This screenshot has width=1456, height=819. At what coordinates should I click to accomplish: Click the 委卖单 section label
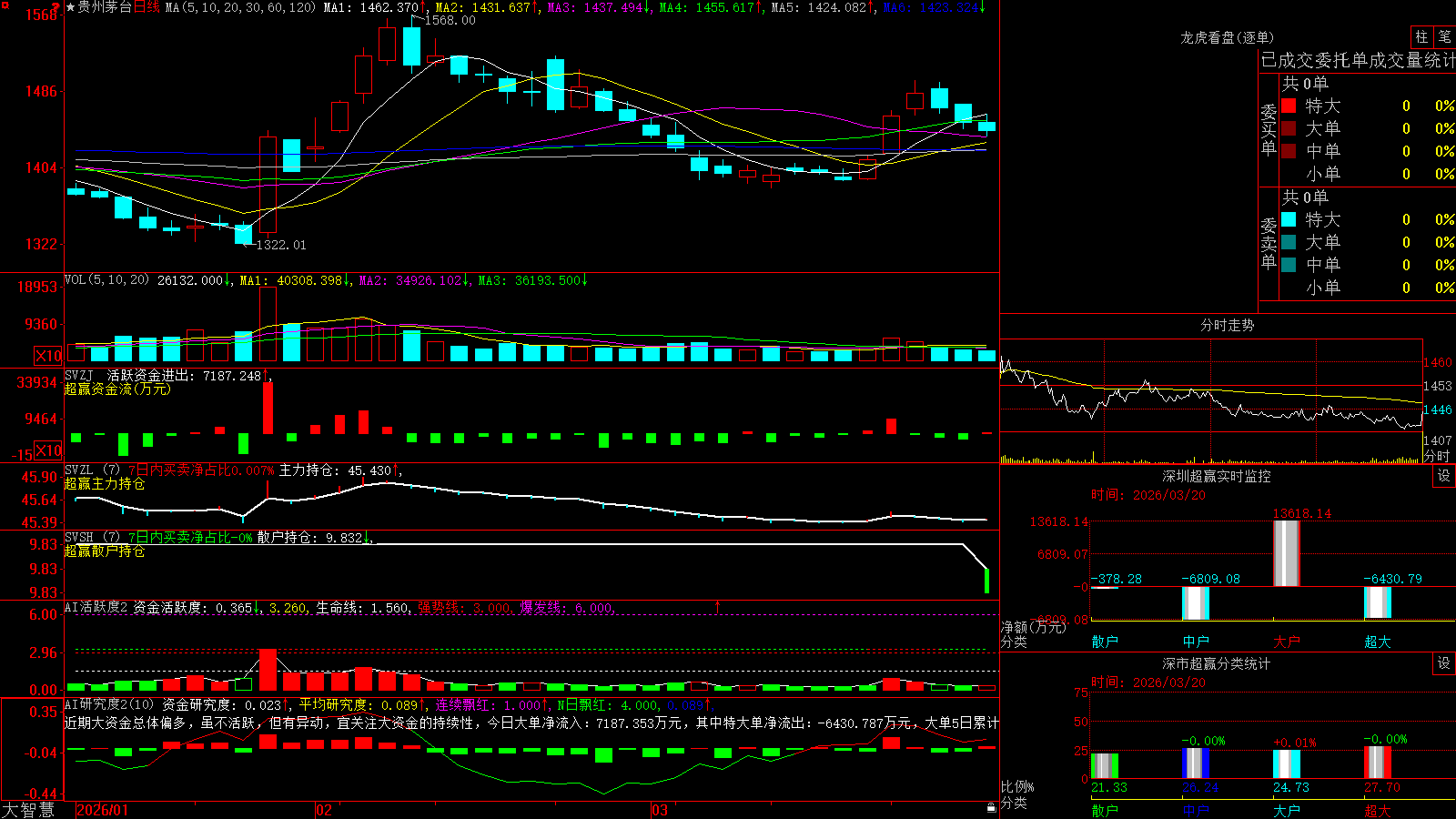point(1269,243)
